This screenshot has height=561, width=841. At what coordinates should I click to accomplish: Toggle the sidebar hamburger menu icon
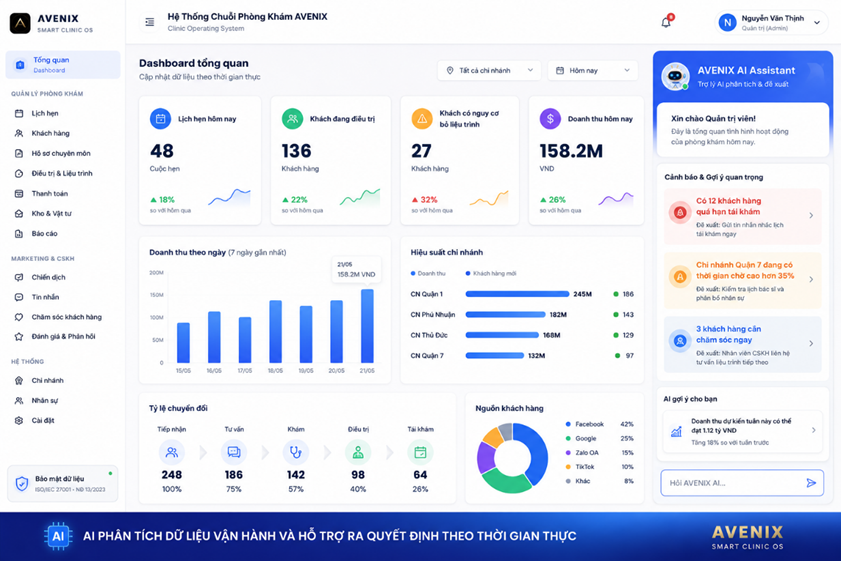[x=150, y=22]
